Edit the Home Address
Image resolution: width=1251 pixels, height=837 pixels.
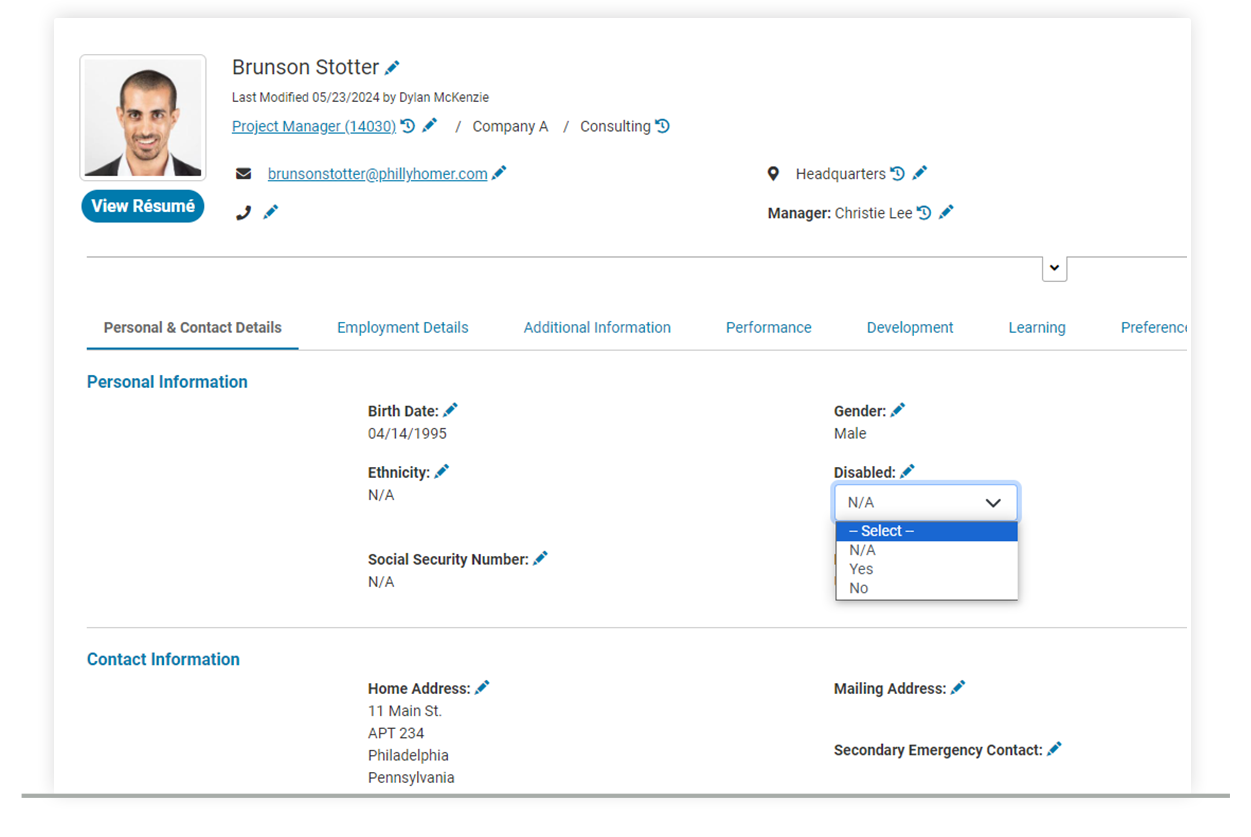tap(482, 687)
